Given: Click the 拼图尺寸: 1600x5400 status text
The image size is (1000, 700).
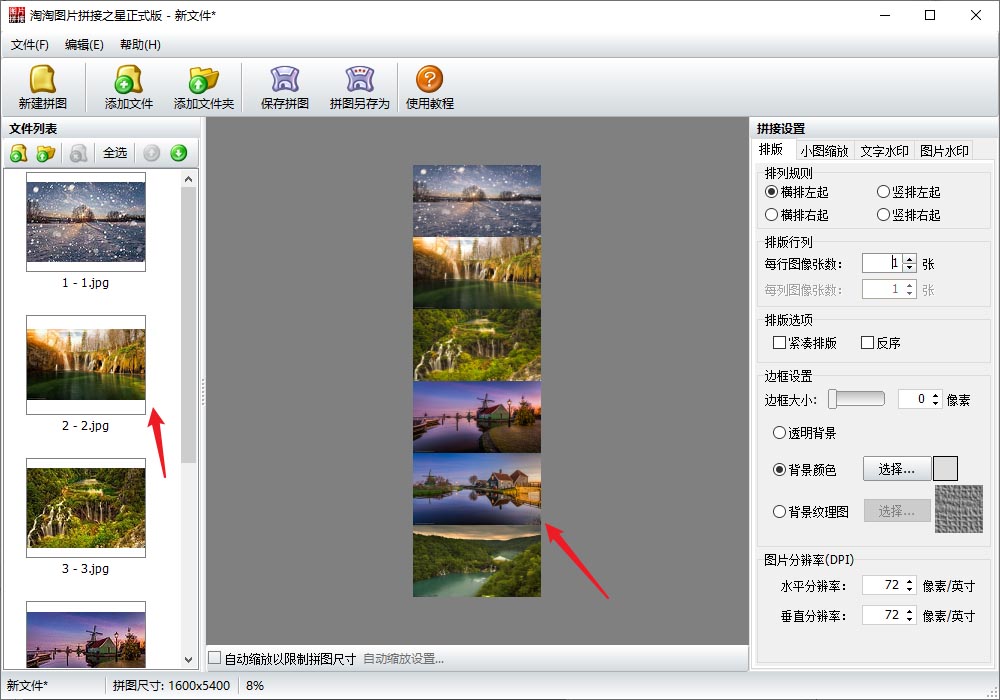Looking at the screenshot, I should pyautogui.click(x=171, y=686).
